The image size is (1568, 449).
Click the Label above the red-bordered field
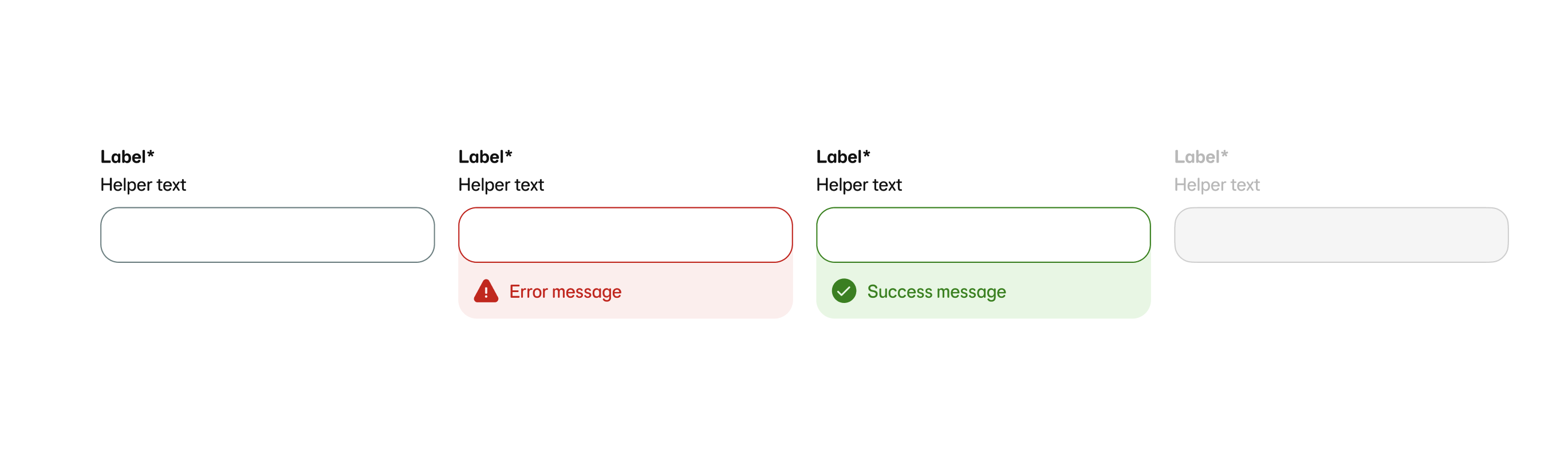(x=481, y=157)
